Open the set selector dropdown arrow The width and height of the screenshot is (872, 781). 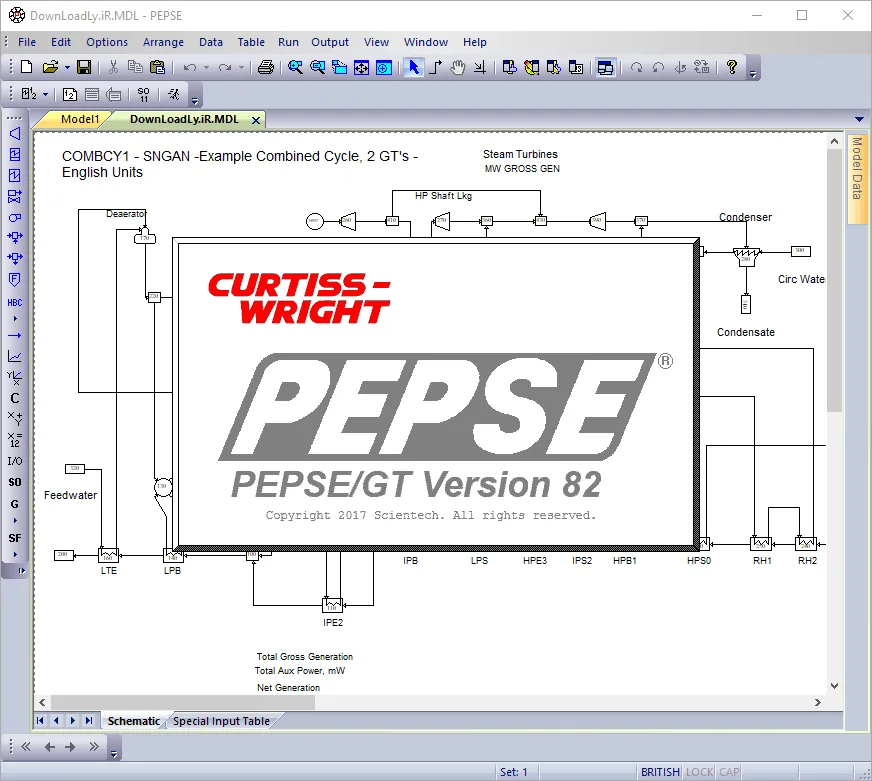click(46, 95)
